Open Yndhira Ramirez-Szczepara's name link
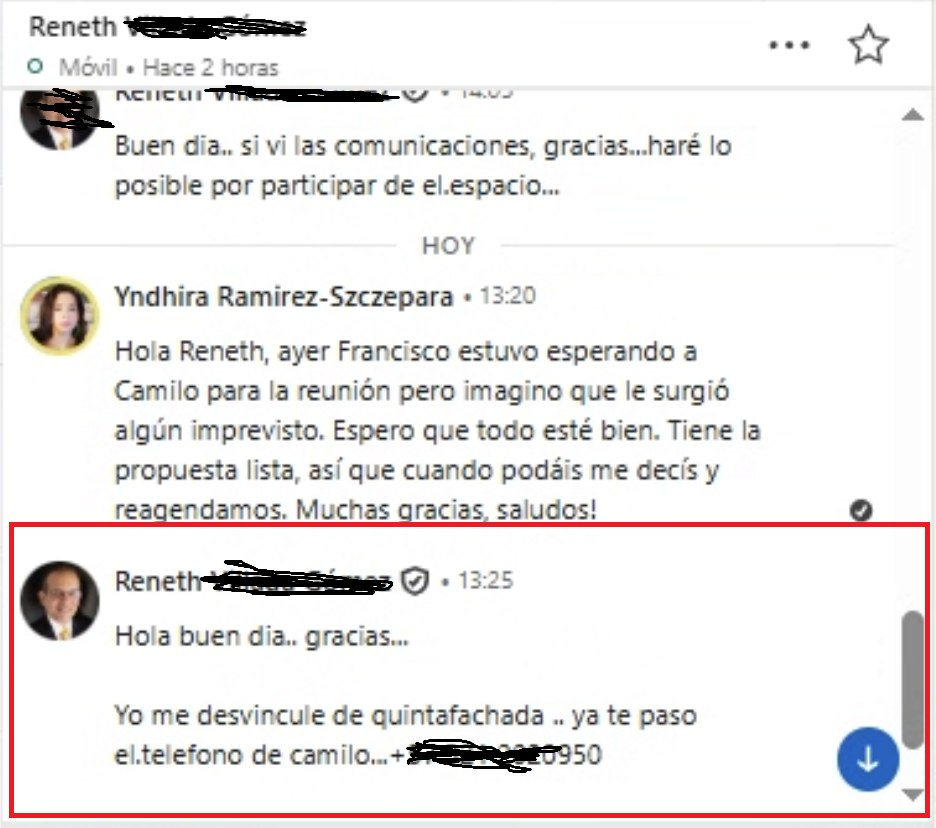 (284, 297)
